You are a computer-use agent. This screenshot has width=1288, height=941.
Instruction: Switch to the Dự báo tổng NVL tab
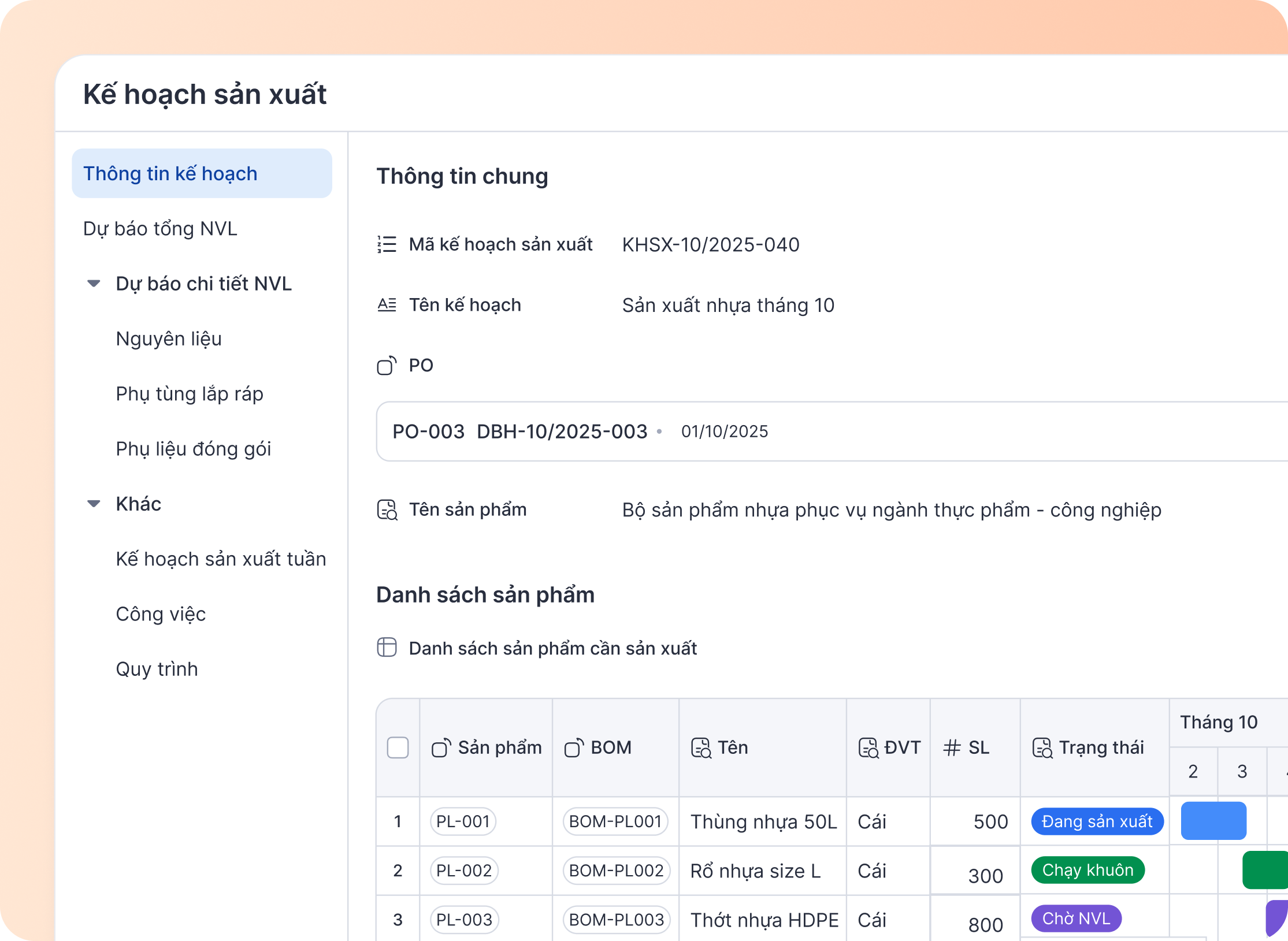pos(161,228)
